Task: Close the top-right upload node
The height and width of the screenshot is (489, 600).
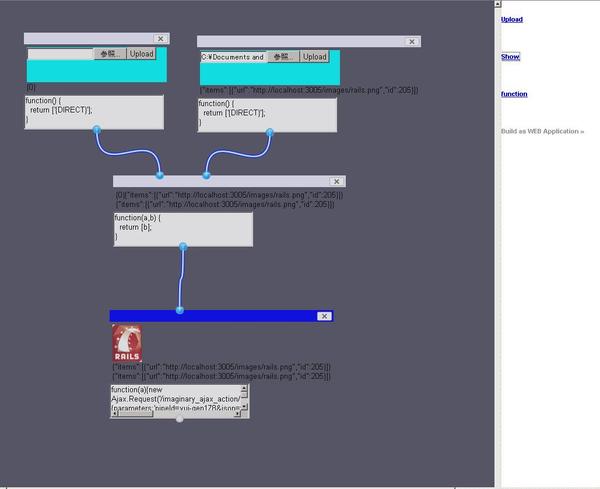Action: 411,42
